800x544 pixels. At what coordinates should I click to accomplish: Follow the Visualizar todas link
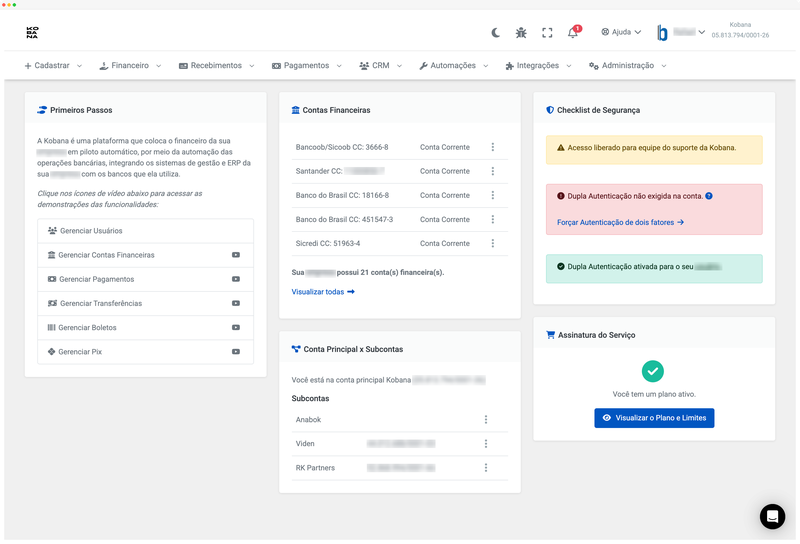click(x=322, y=292)
